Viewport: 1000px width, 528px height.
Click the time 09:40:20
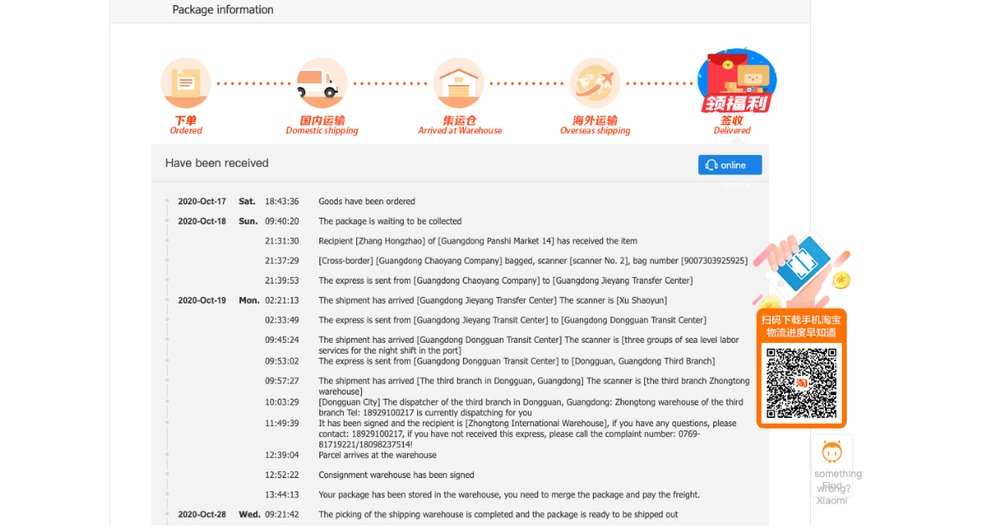coord(282,221)
